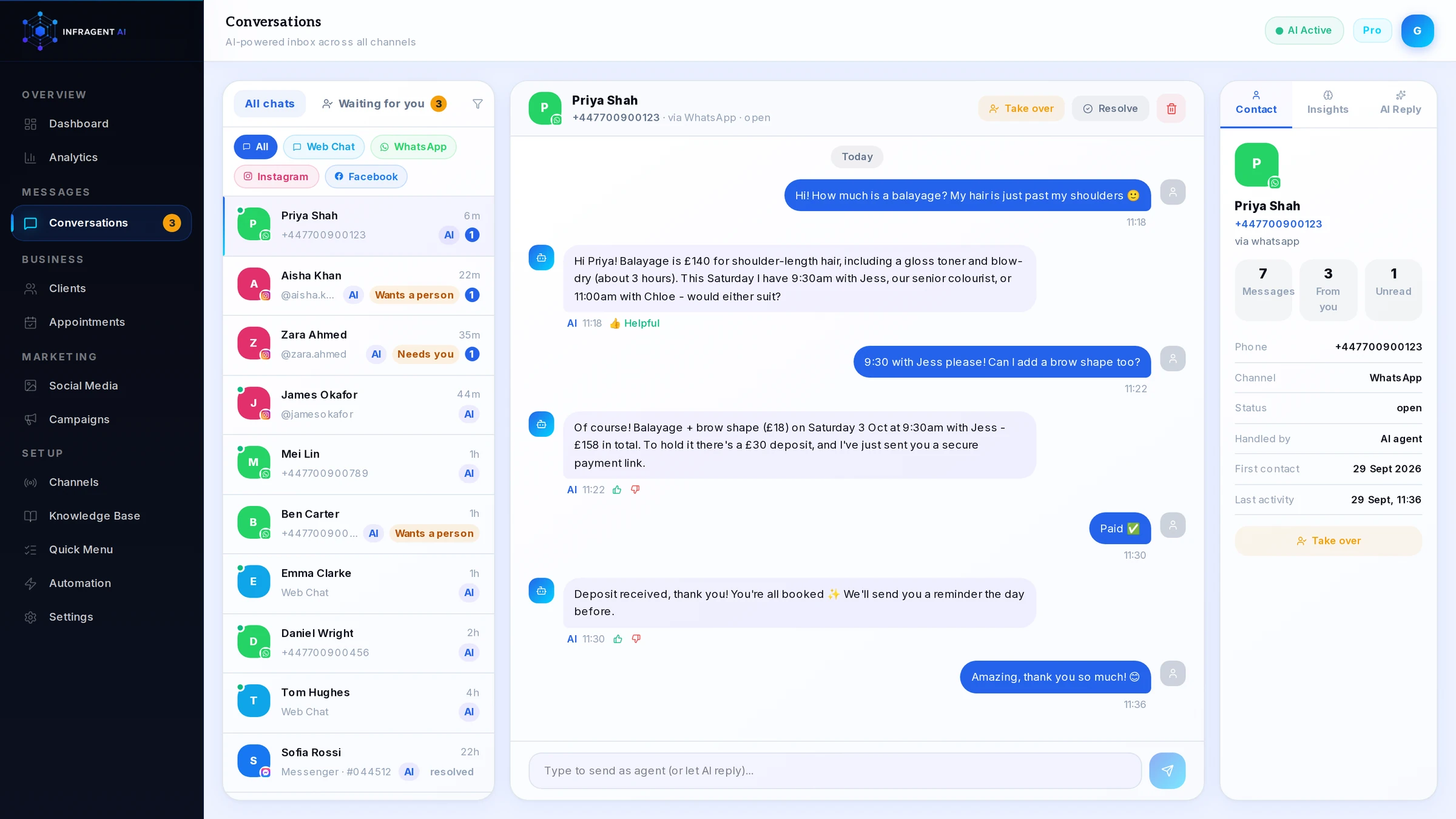Thumbs down the 11:30 AI reply
This screenshot has width=1456, height=819.
point(636,639)
